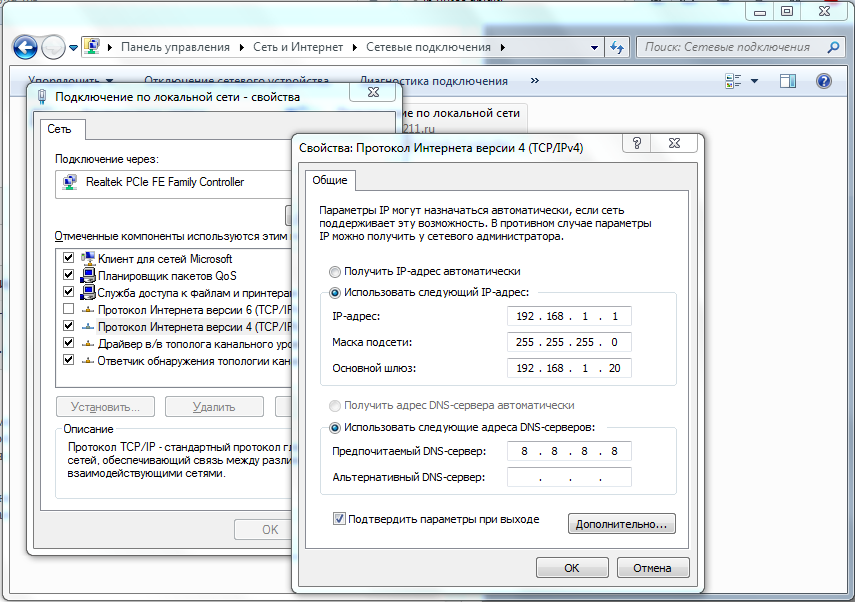The height and width of the screenshot is (602, 855).
Task: Select Панель управления in the breadcrumb
Action: click(175, 47)
